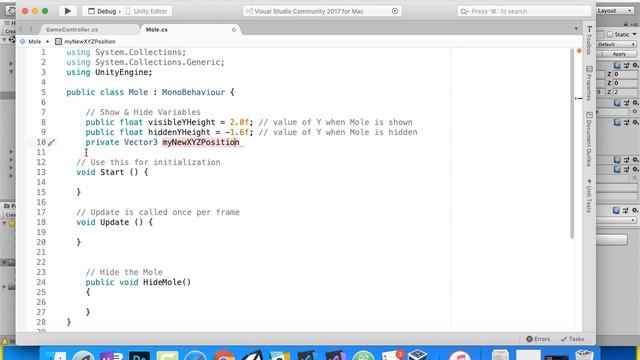Click the Apply button in Unity Inspector
The image size is (640, 360).
coord(619,54)
